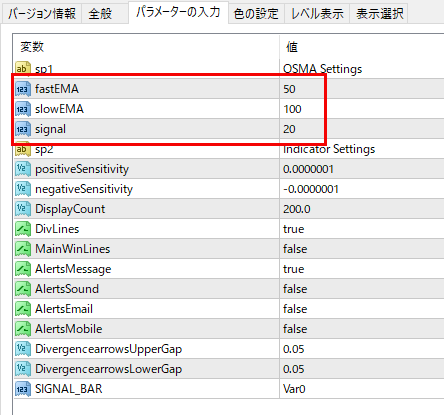Screen dimensions: 444x415
Task: Click the DivLines boolean type icon
Action: tap(23, 229)
